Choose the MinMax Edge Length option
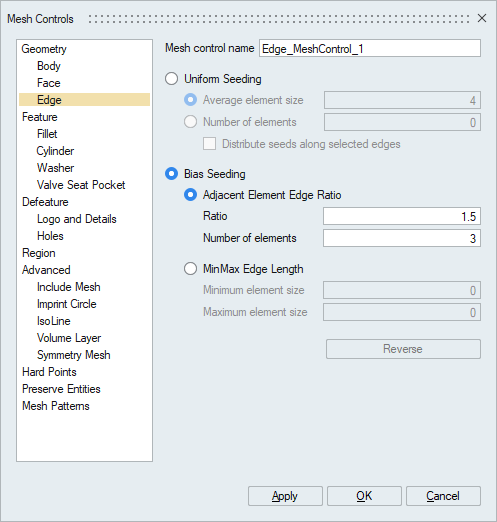The width and height of the screenshot is (497, 522). tap(190, 269)
